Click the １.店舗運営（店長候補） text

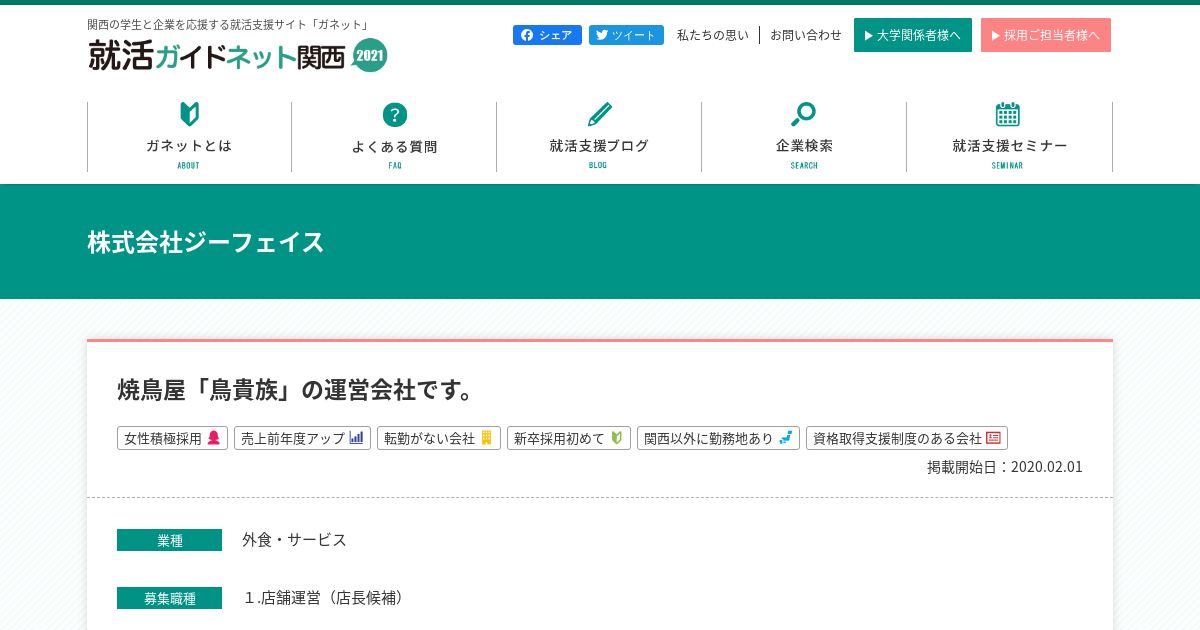[x=325, y=598]
